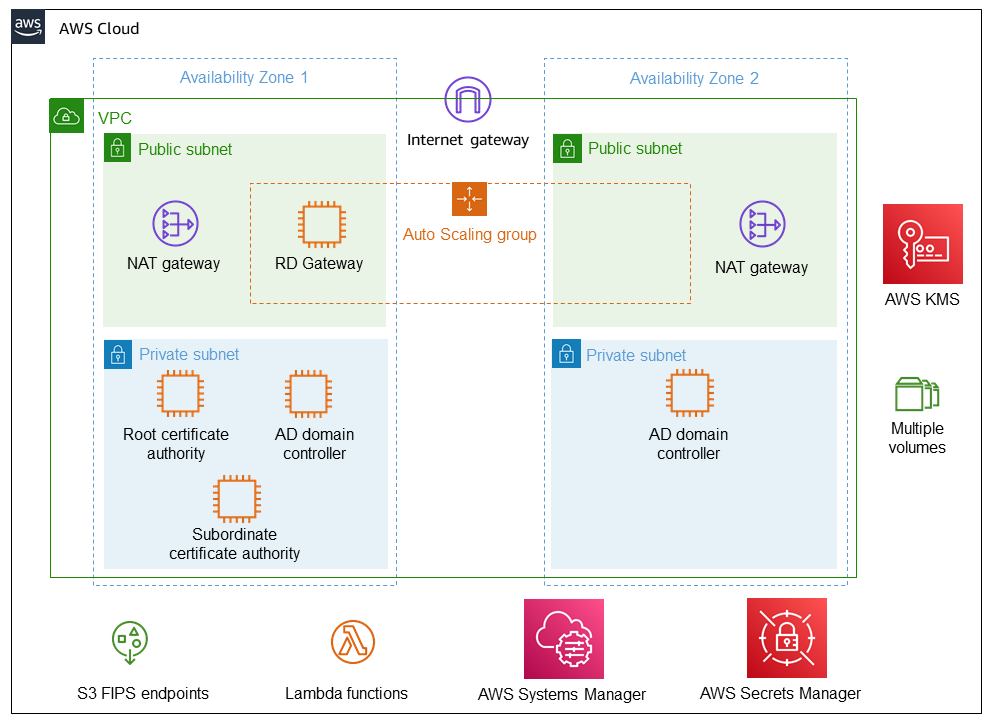Click the Lambda functions icon
The image size is (989, 721).
tap(353, 642)
